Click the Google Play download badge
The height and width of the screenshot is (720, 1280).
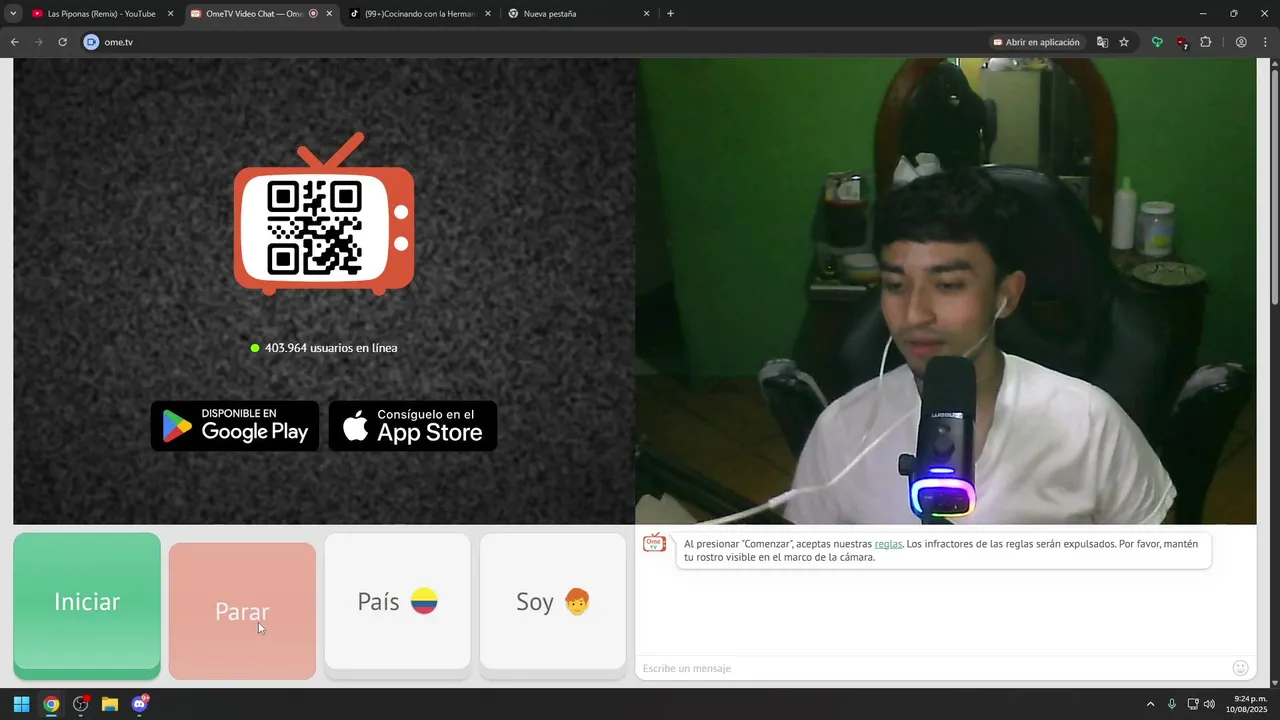point(235,426)
